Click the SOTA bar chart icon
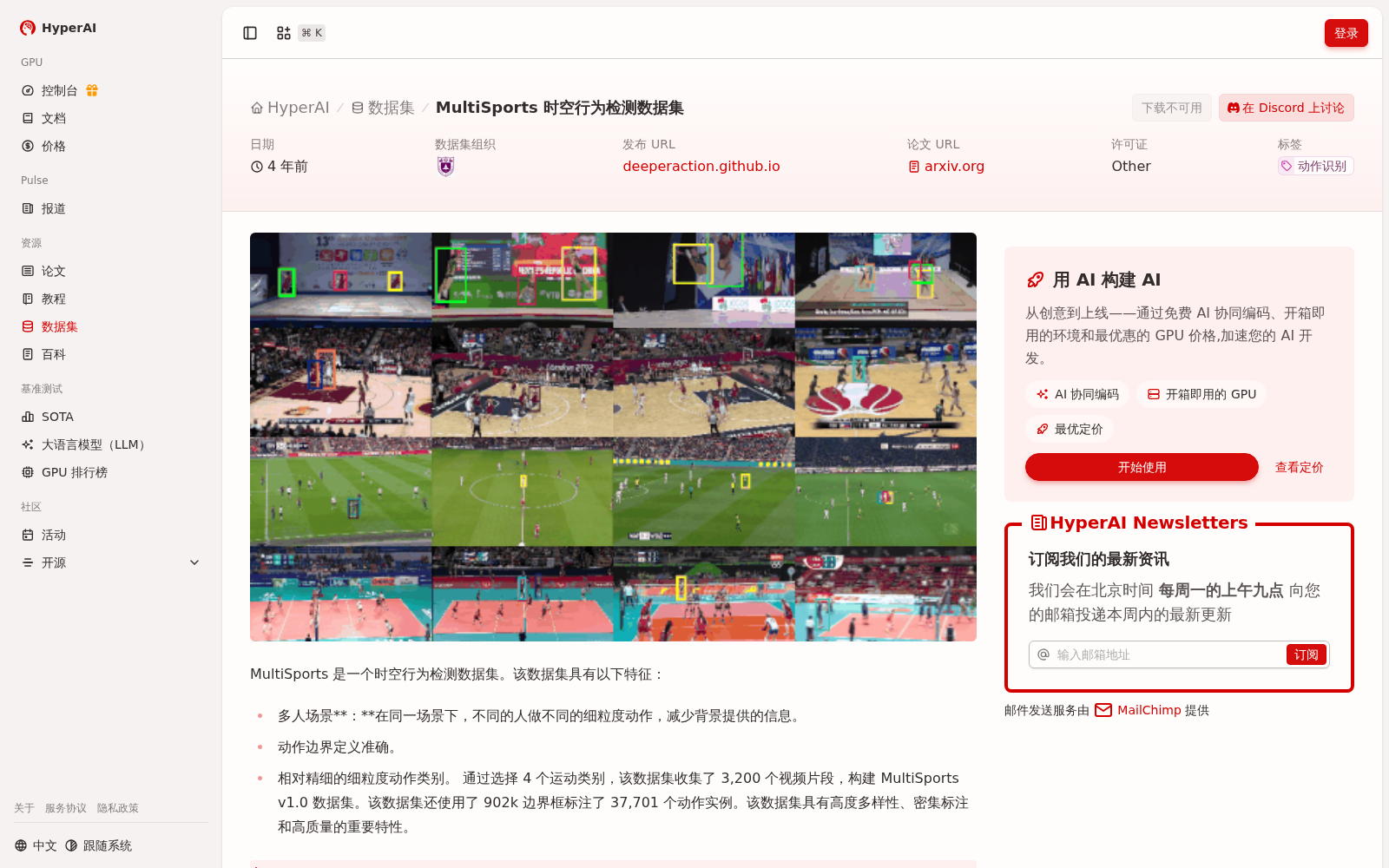 28,417
